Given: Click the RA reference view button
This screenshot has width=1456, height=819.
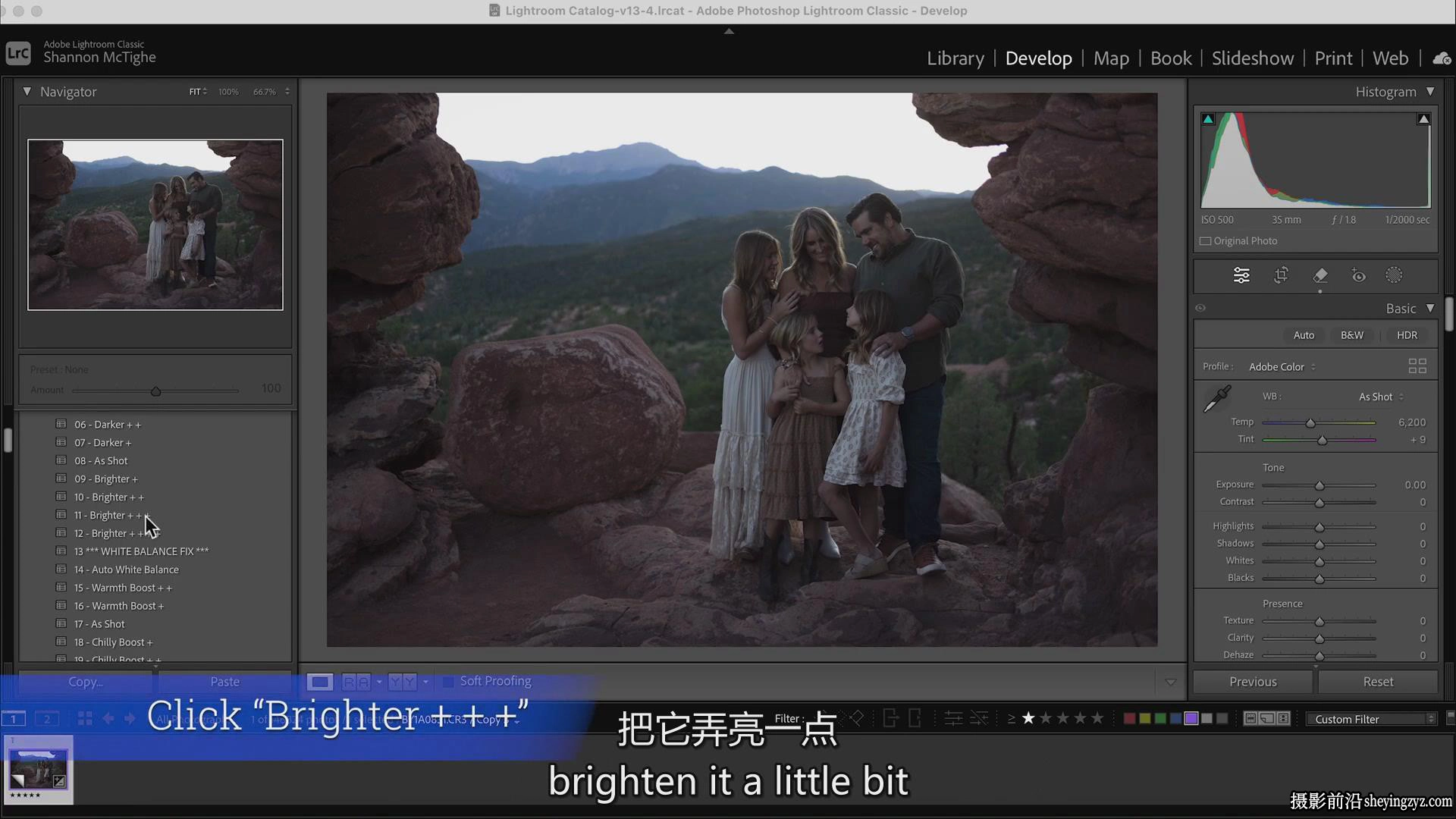Looking at the screenshot, I should (x=356, y=682).
